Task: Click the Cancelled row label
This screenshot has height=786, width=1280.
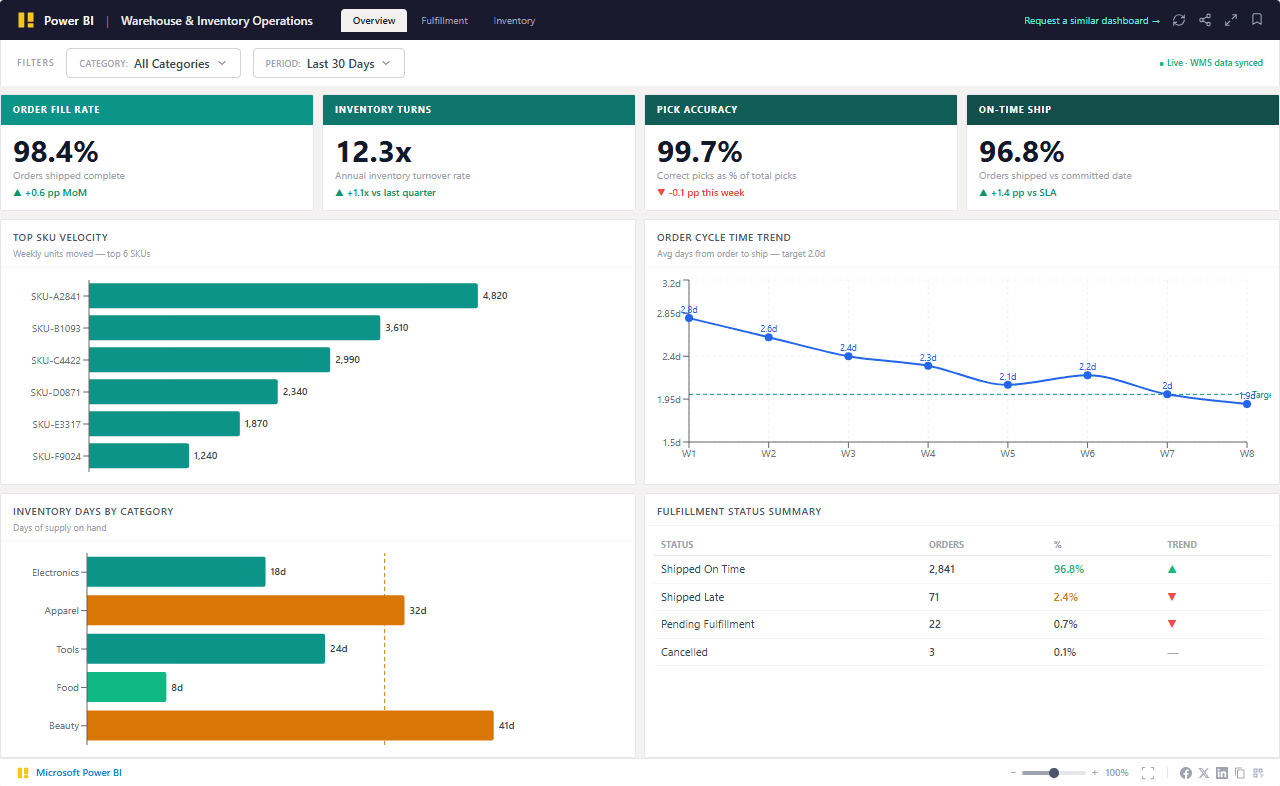Action: coord(684,652)
